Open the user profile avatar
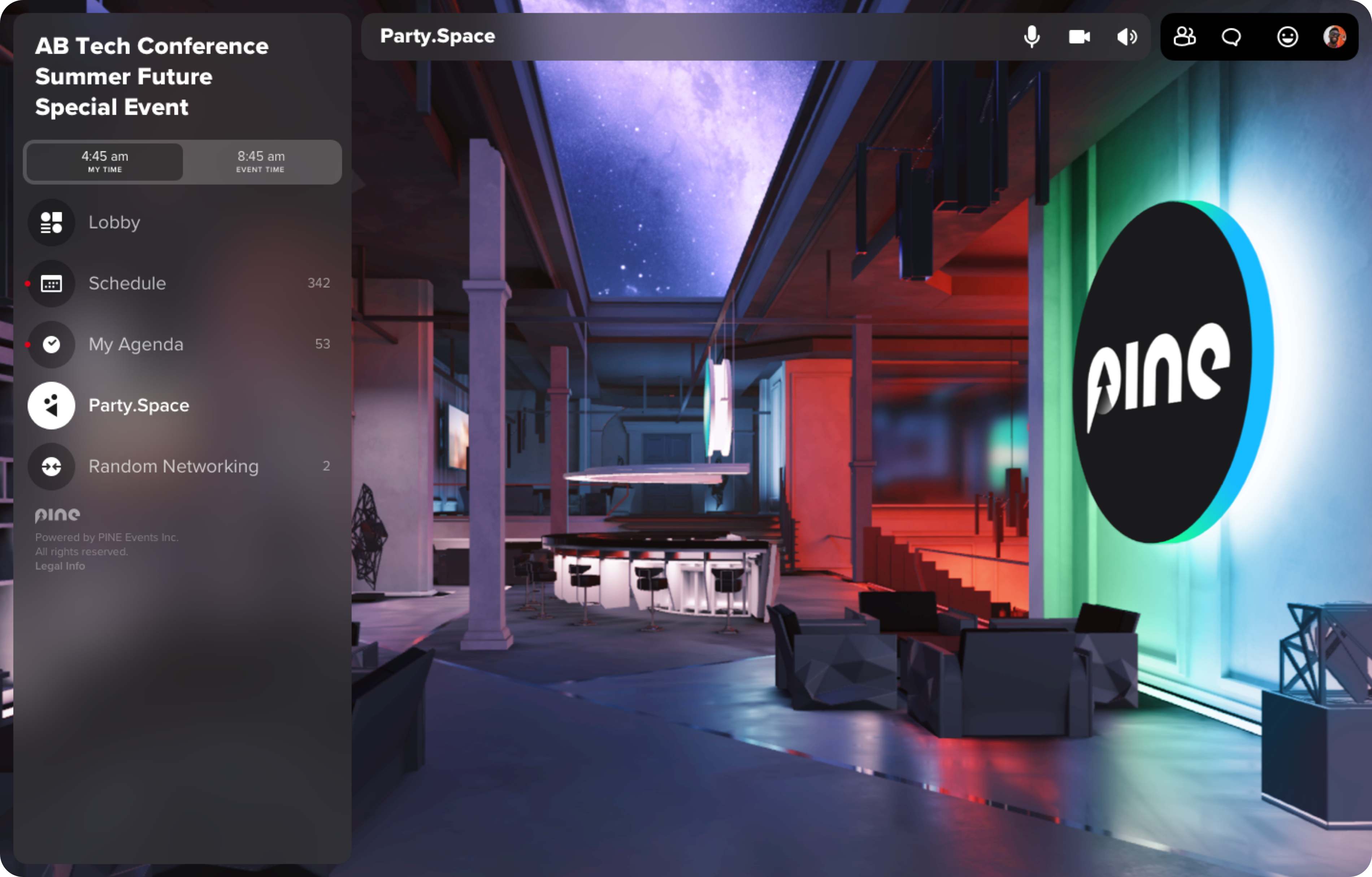Image resolution: width=1372 pixels, height=877 pixels. (x=1334, y=37)
